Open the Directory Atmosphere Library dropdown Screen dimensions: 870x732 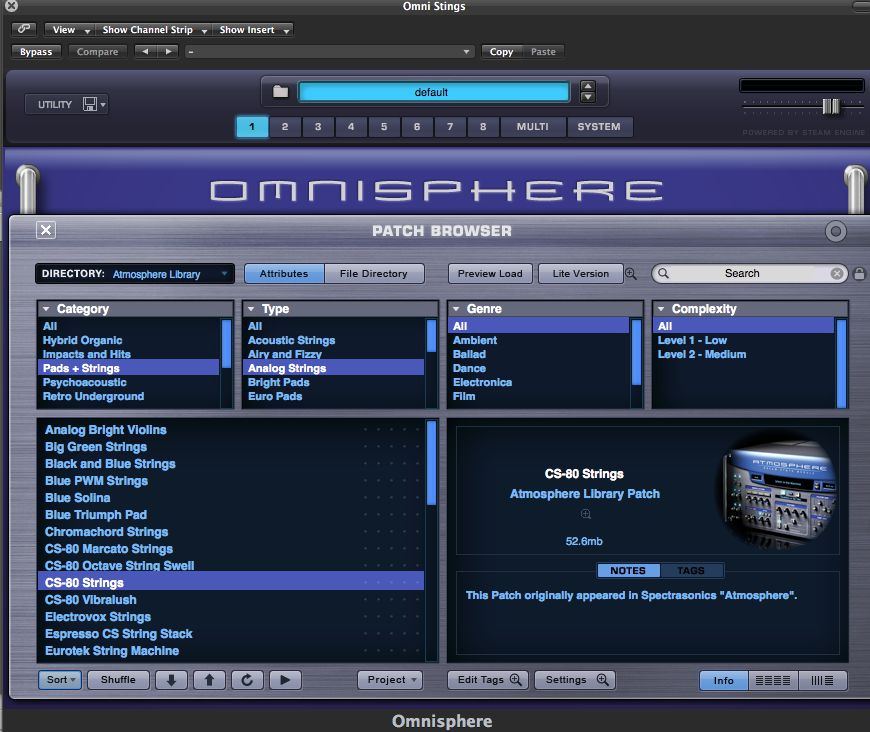[135, 274]
